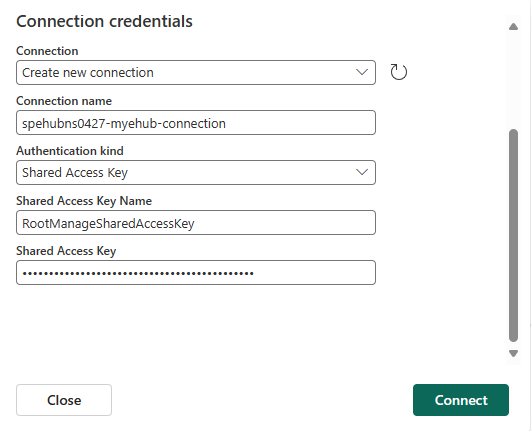Click the scrollbar down arrow
The height and width of the screenshot is (431, 531).
[513, 353]
